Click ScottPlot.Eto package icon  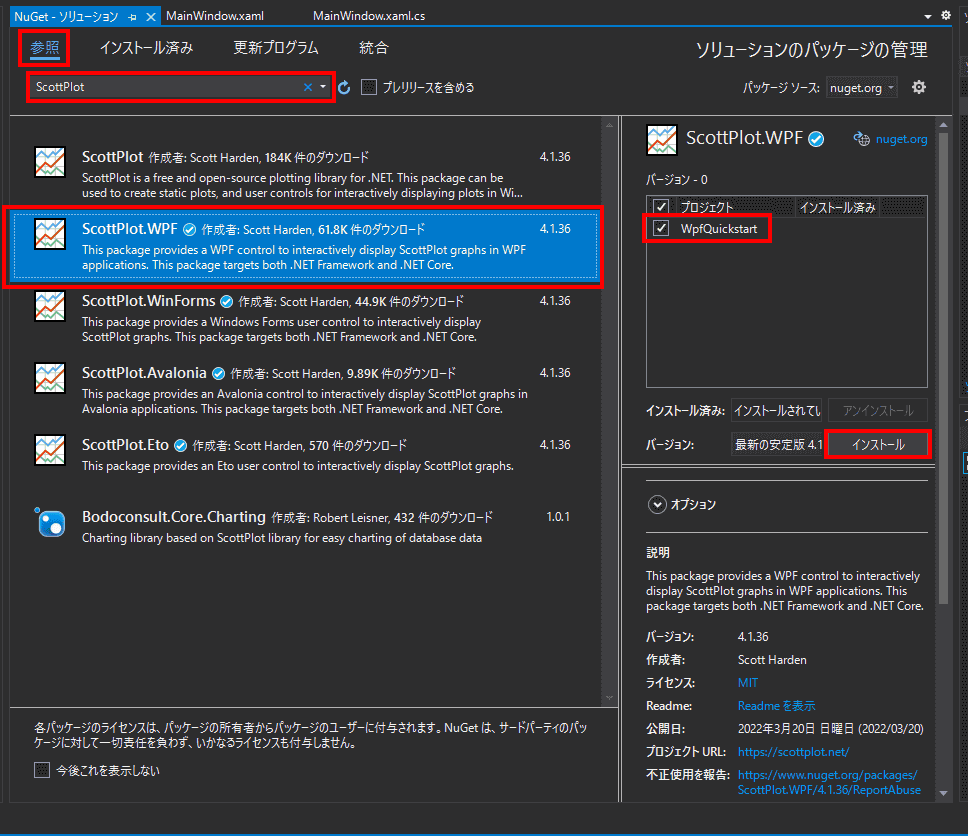point(50,450)
